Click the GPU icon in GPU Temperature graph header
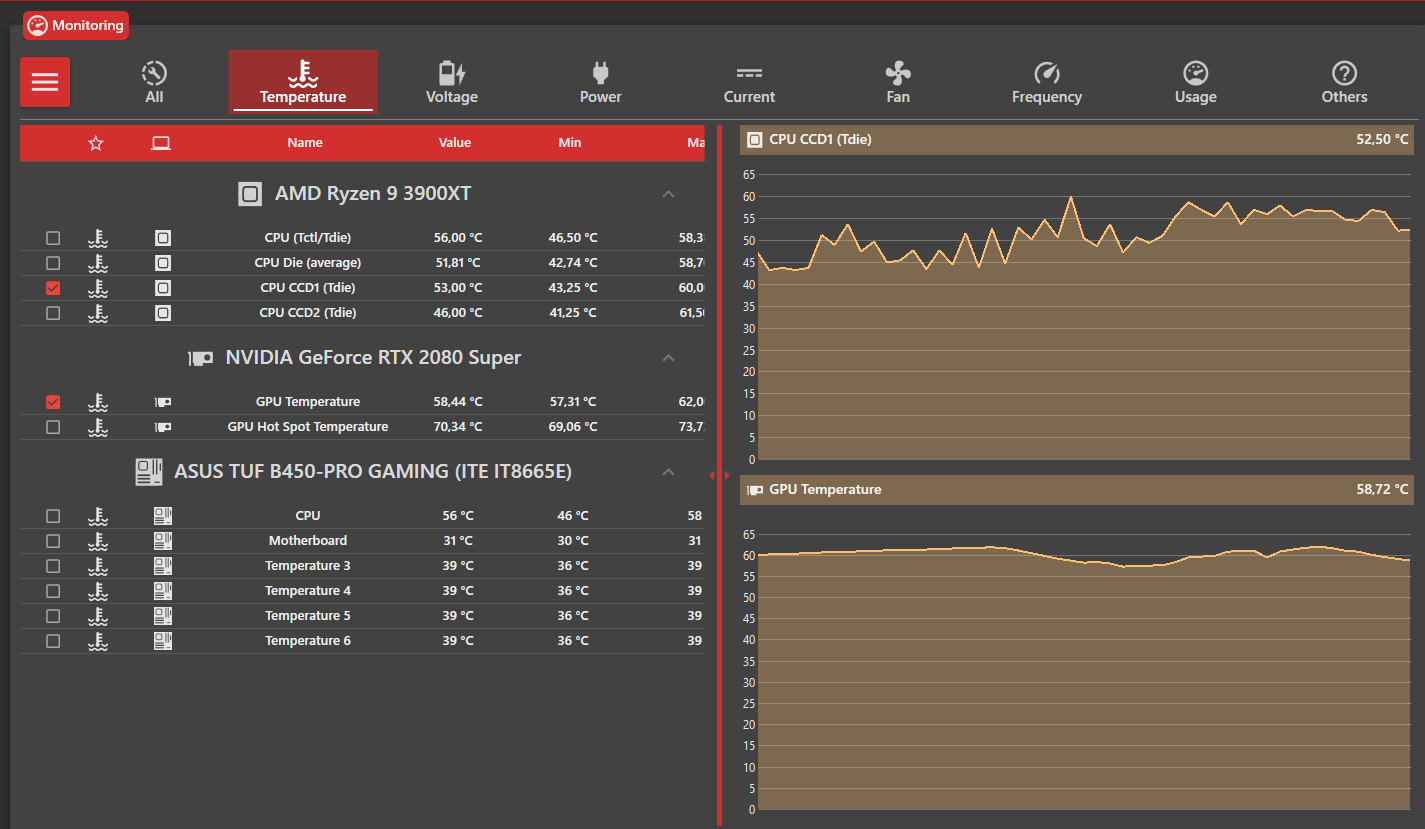 pos(755,490)
